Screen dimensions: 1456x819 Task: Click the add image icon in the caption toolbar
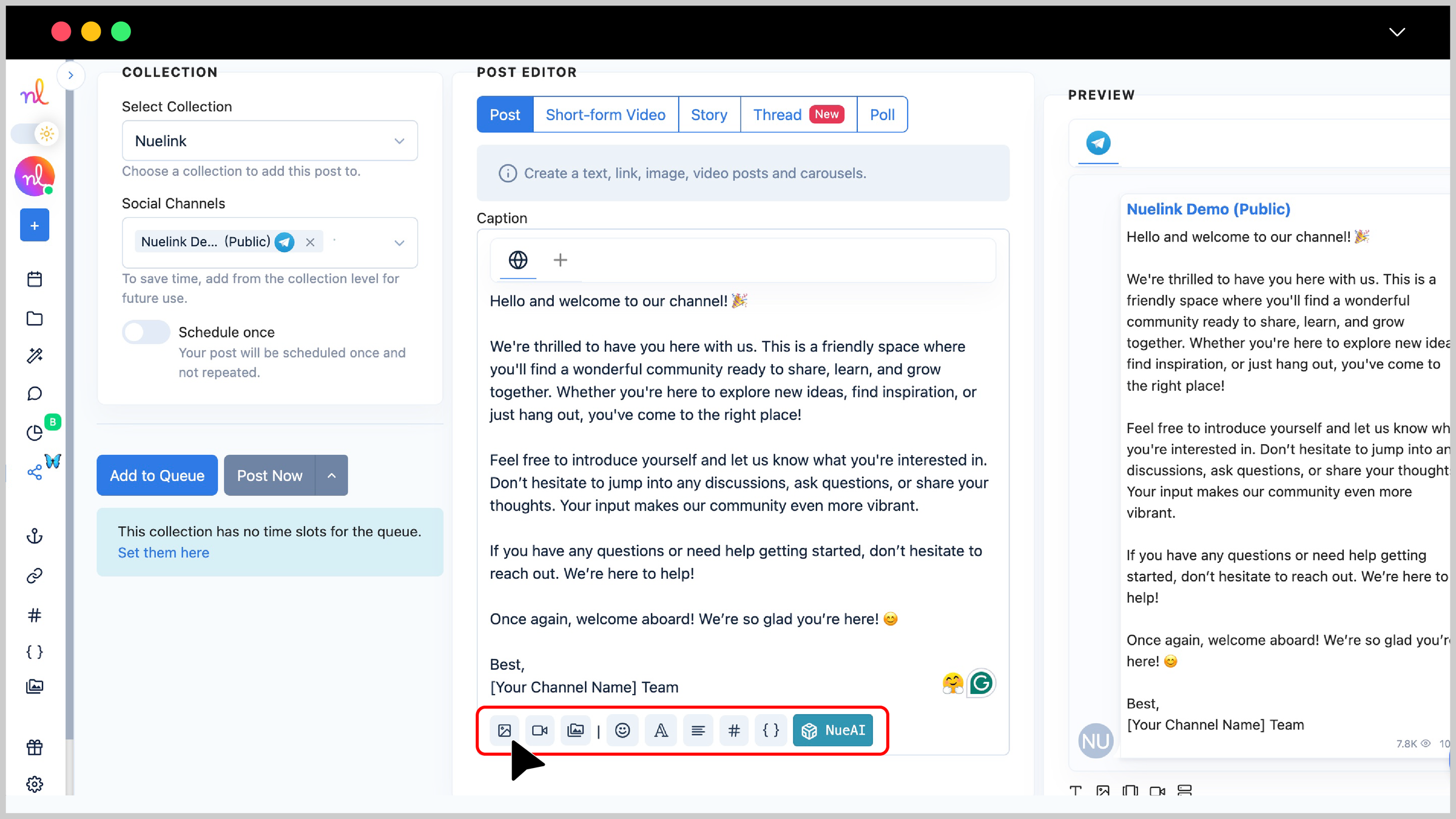coord(504,730)
